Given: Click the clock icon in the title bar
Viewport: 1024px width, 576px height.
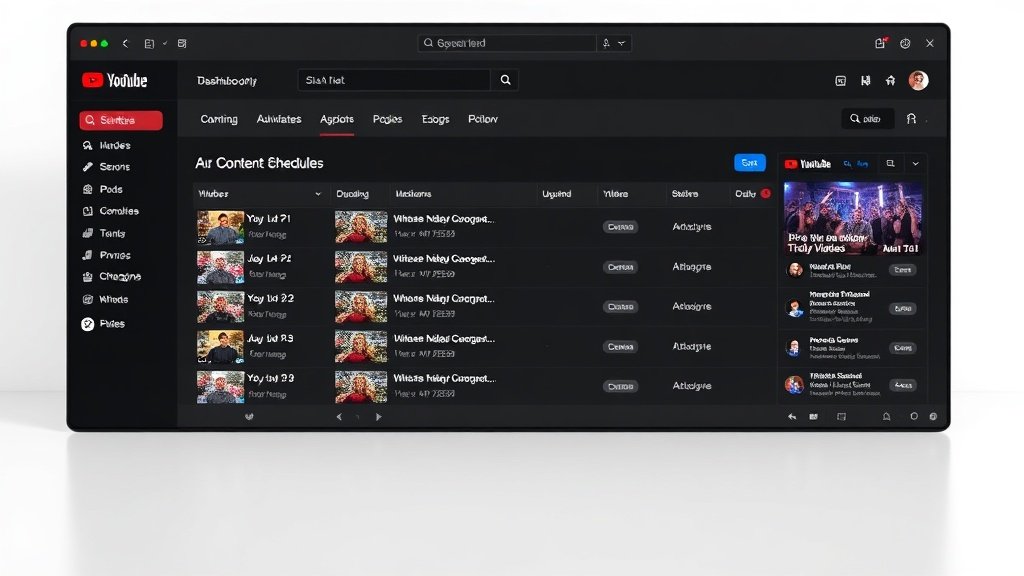Looking at the screenshot, I should (x=905, y=43).
